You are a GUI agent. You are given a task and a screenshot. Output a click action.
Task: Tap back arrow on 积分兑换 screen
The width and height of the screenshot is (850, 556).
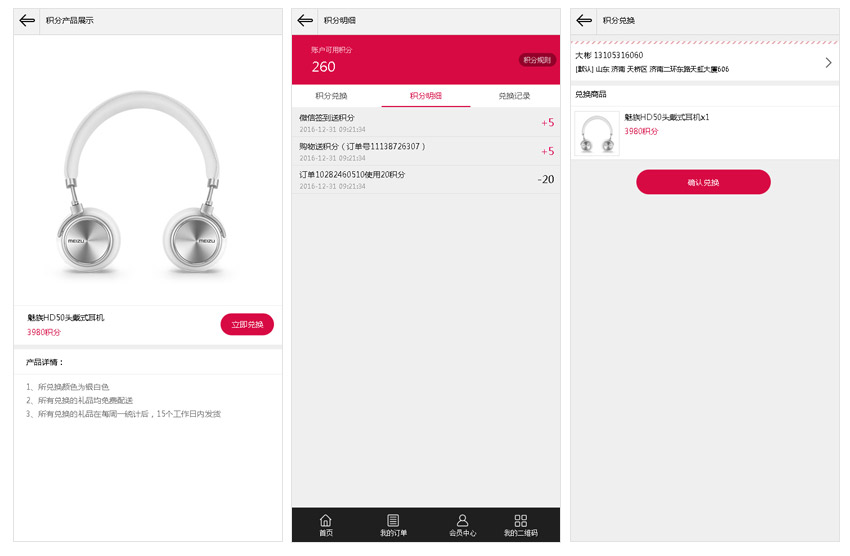pos(584,21)
